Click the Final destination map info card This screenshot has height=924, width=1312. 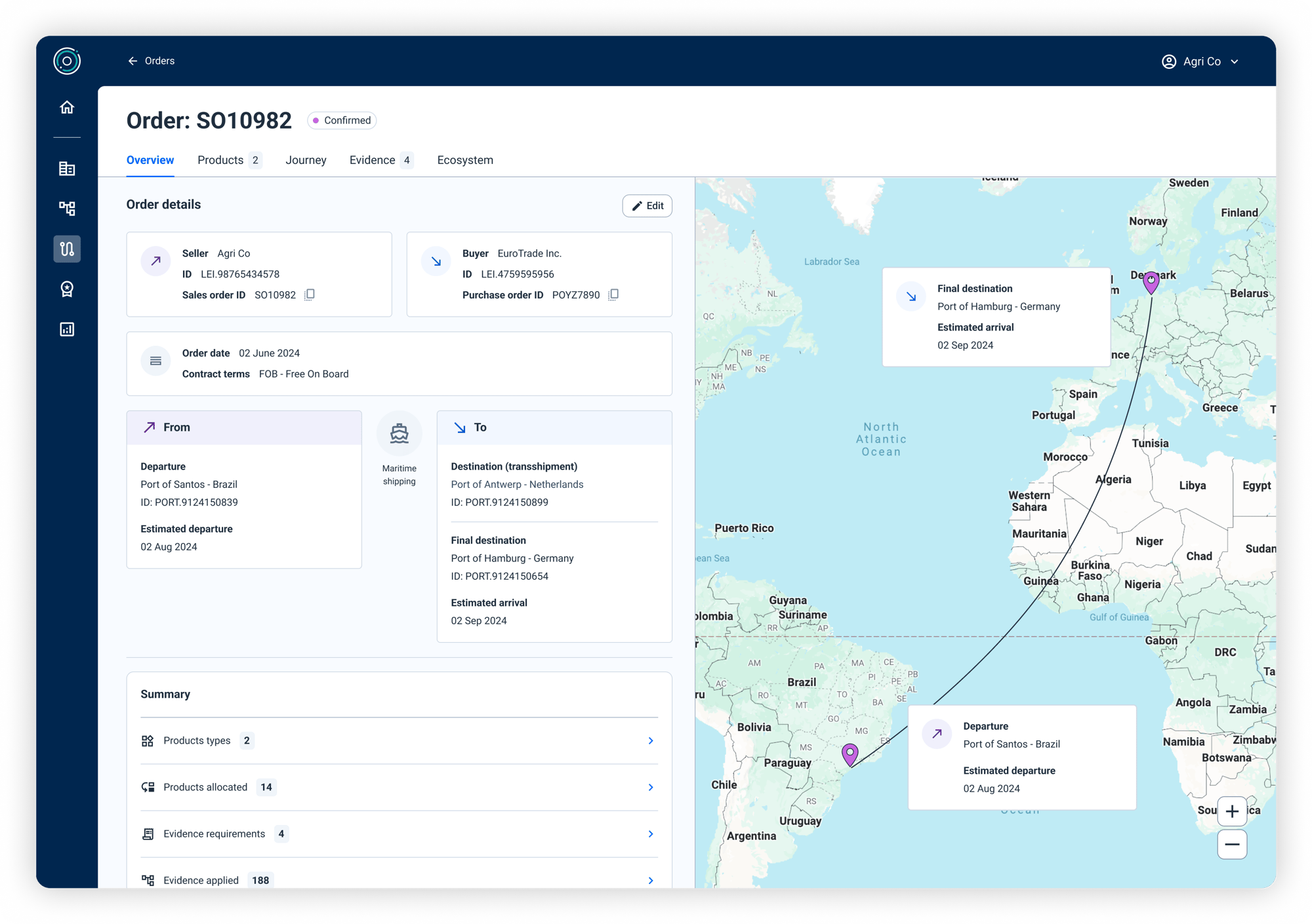click(996, 317)
